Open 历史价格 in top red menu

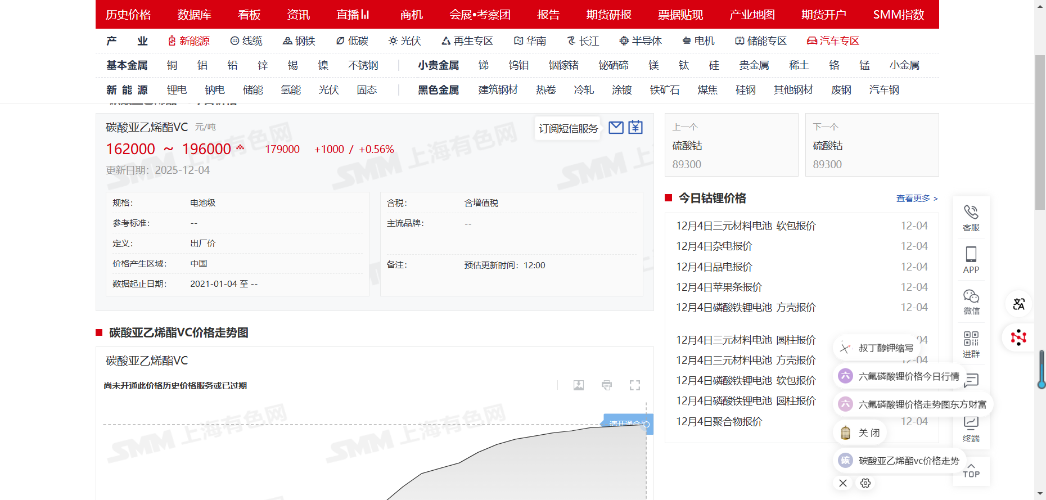point(128,15)
